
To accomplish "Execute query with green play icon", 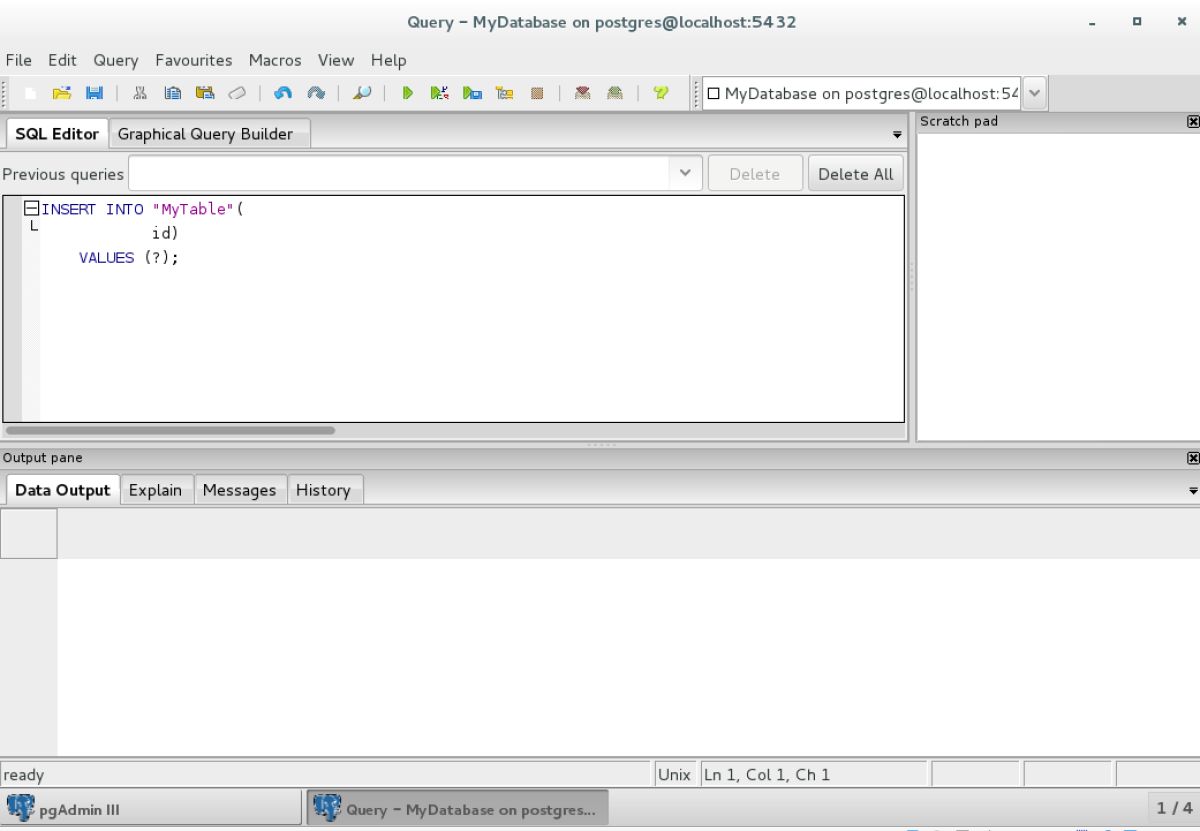I will point(407,93).
